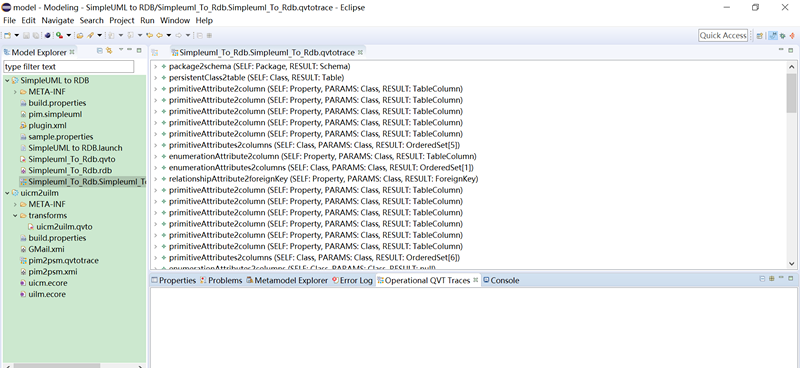Open the File menu
Screen dimensions: 800x368
click(x=9, y=20)
